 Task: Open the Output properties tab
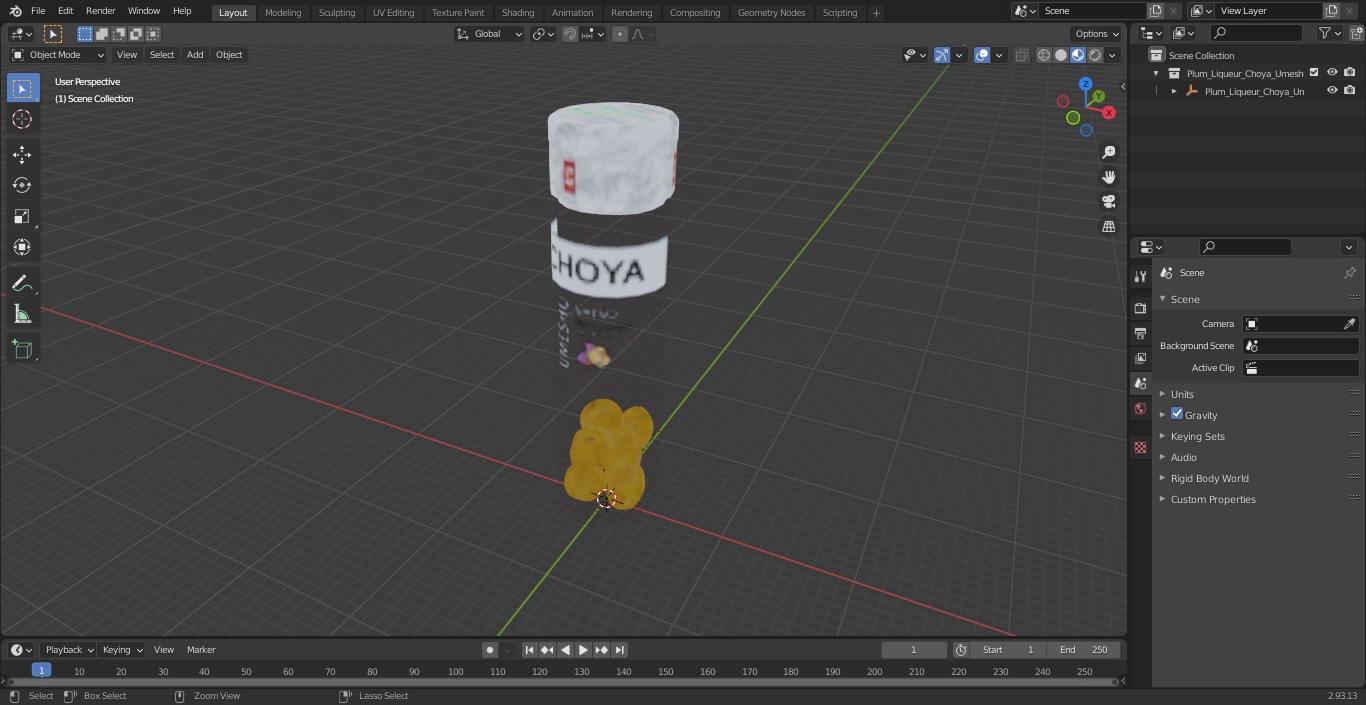pyautogui.click(x=1140, y=333)
